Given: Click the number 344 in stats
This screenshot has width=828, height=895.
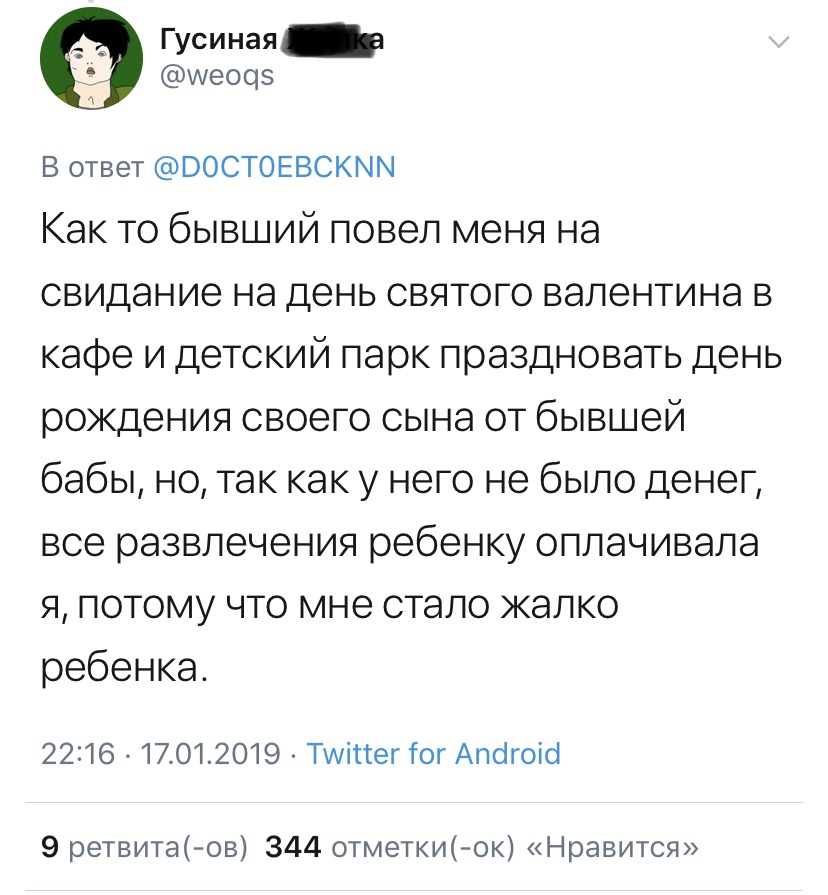Looking at the screenshot, I should [293, 847].
